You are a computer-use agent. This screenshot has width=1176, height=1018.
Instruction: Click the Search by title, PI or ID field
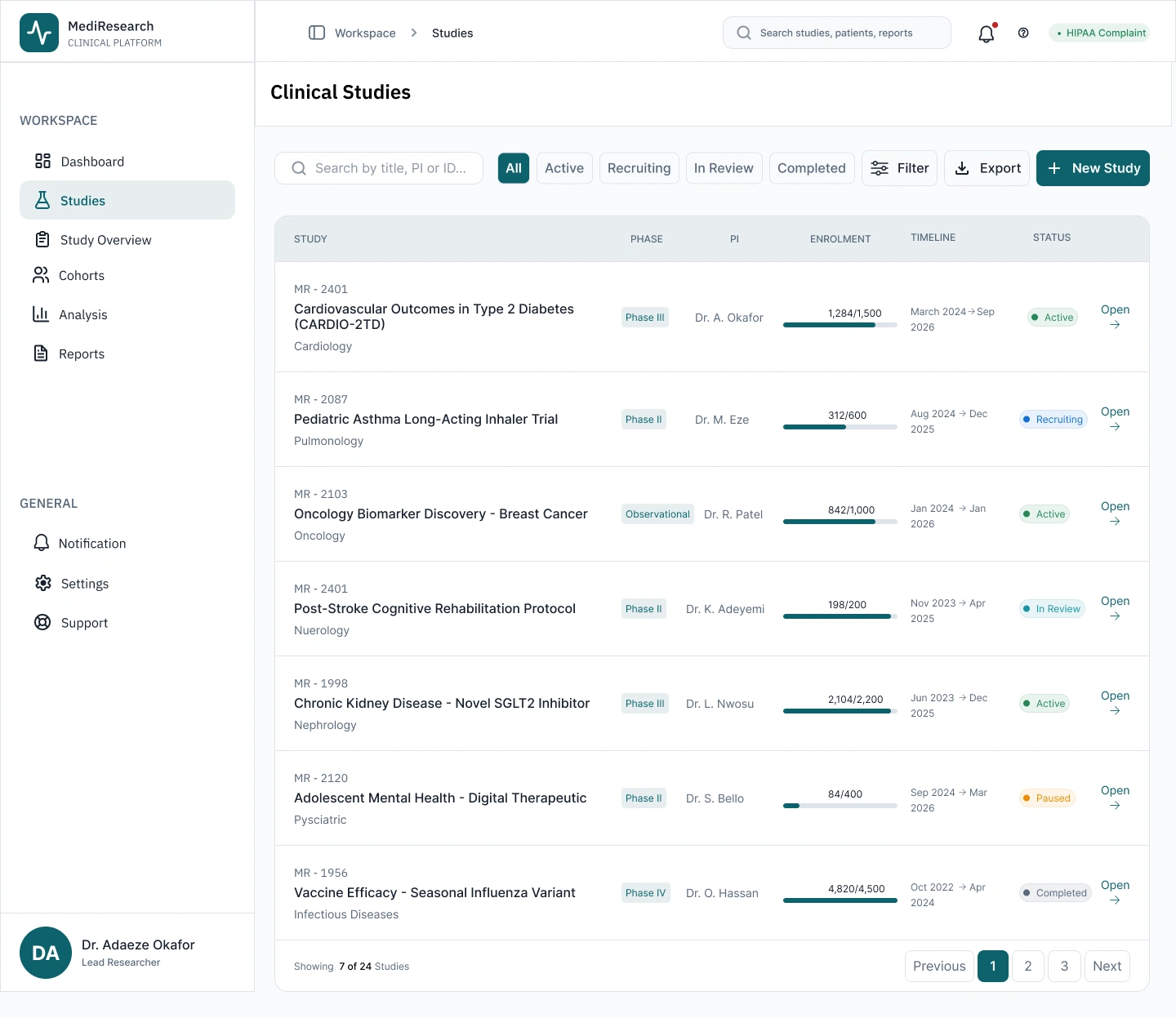coord(379,168)
